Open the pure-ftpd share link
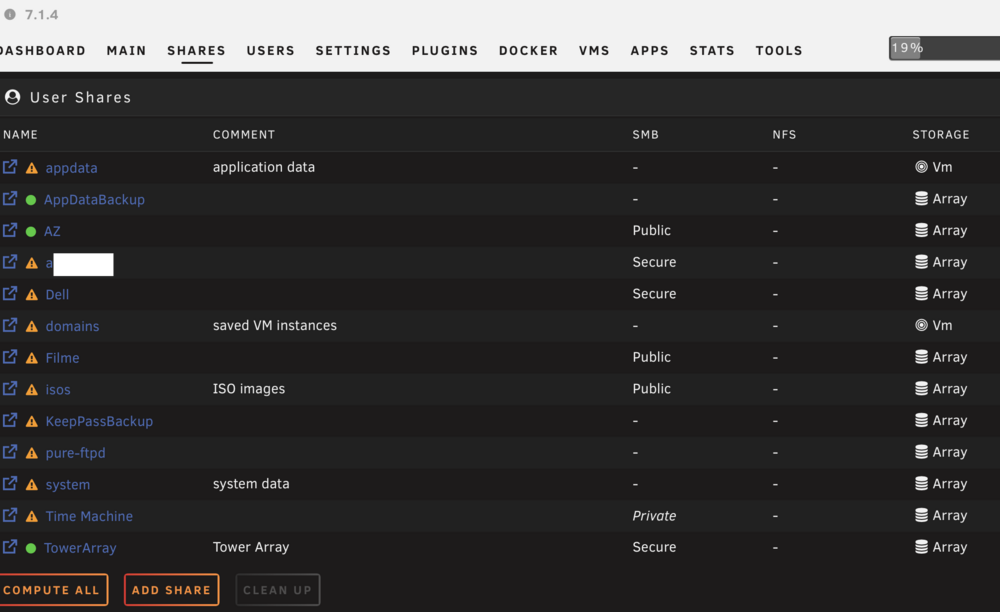1000x612 pixels. click(75, 453)
